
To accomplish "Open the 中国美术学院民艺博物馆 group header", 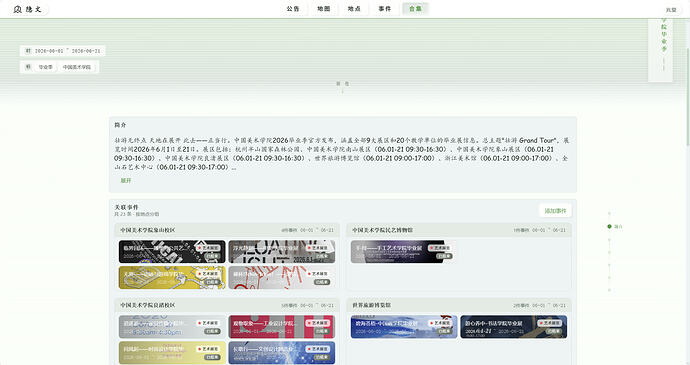I will tap(459, 230).
